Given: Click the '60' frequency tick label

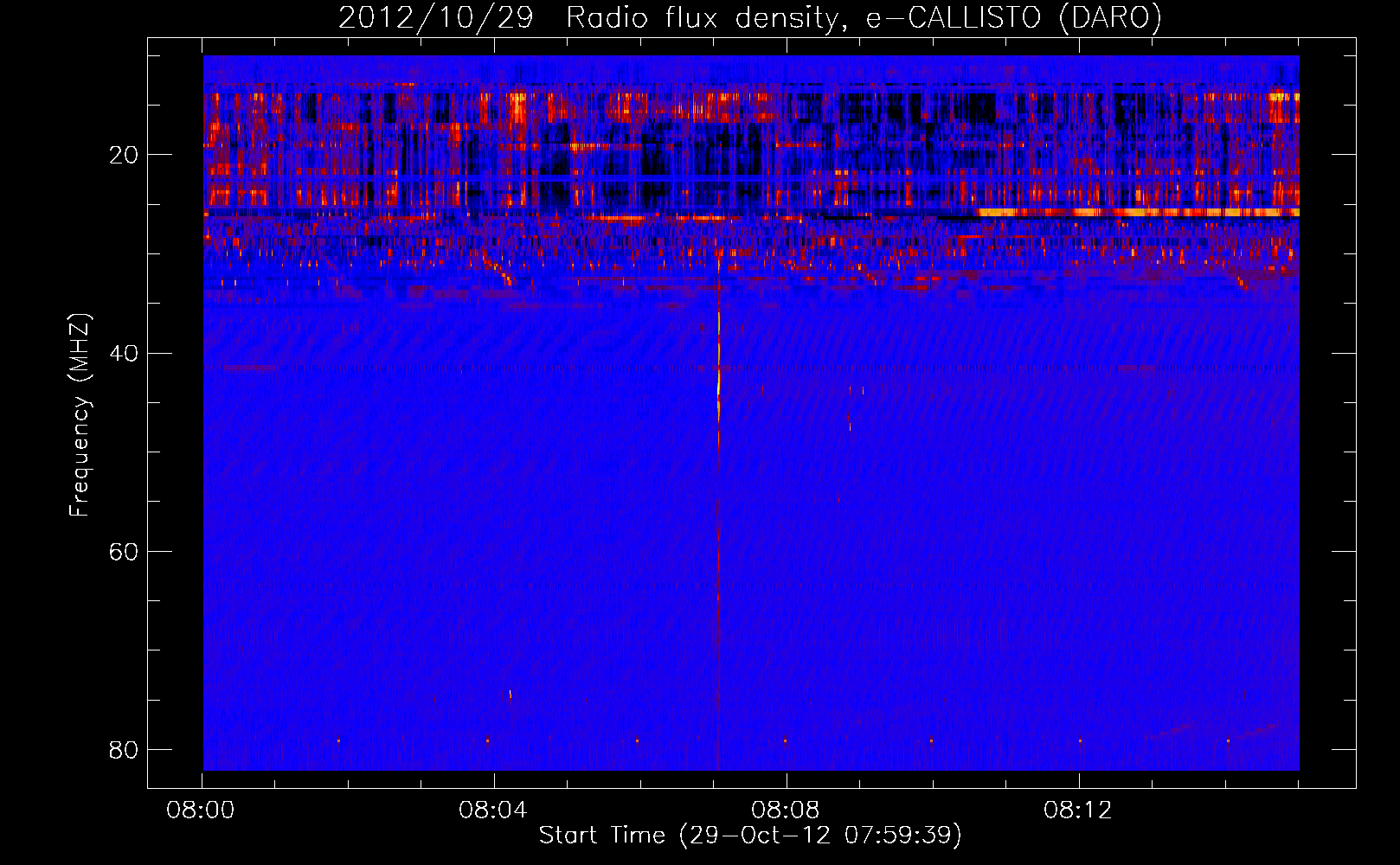Looking at the screenshot, I should tap(124, 551).
